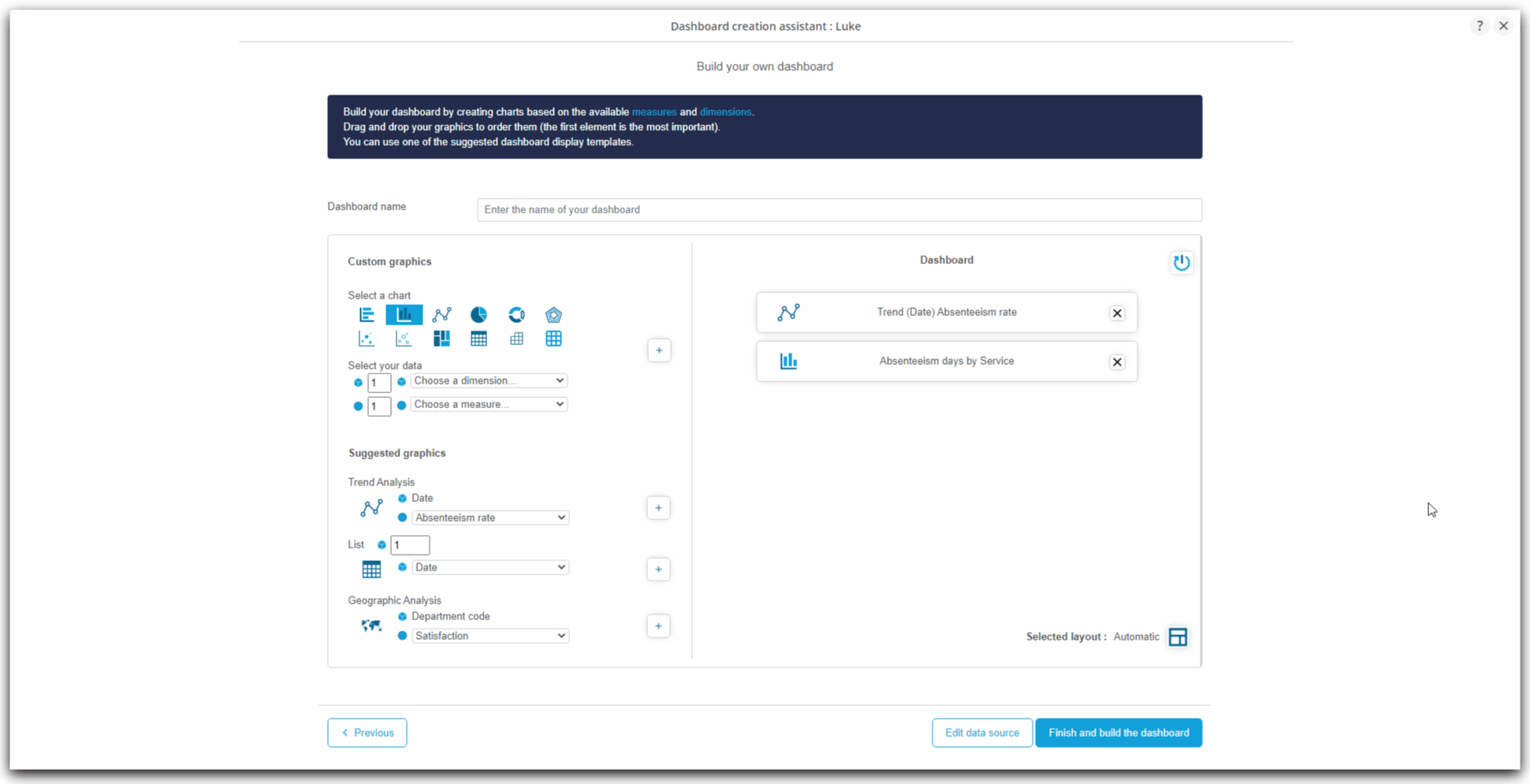Click the line icon on Trend card

788,312
